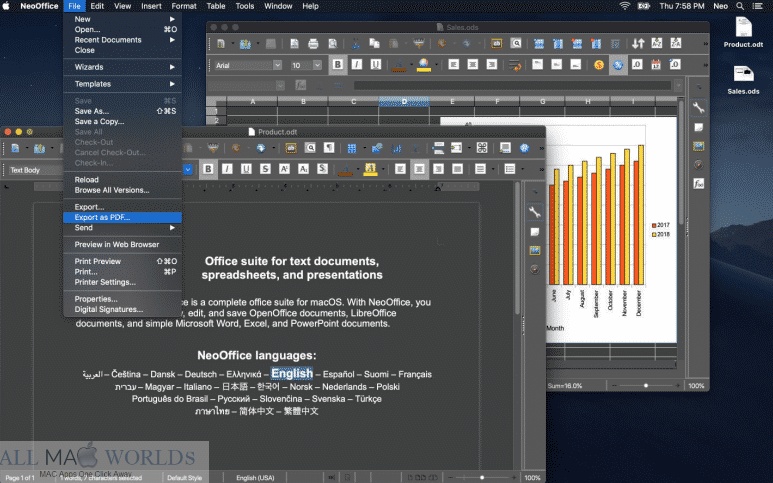Toggle center alignment in Product.odt

pos(419,169)
